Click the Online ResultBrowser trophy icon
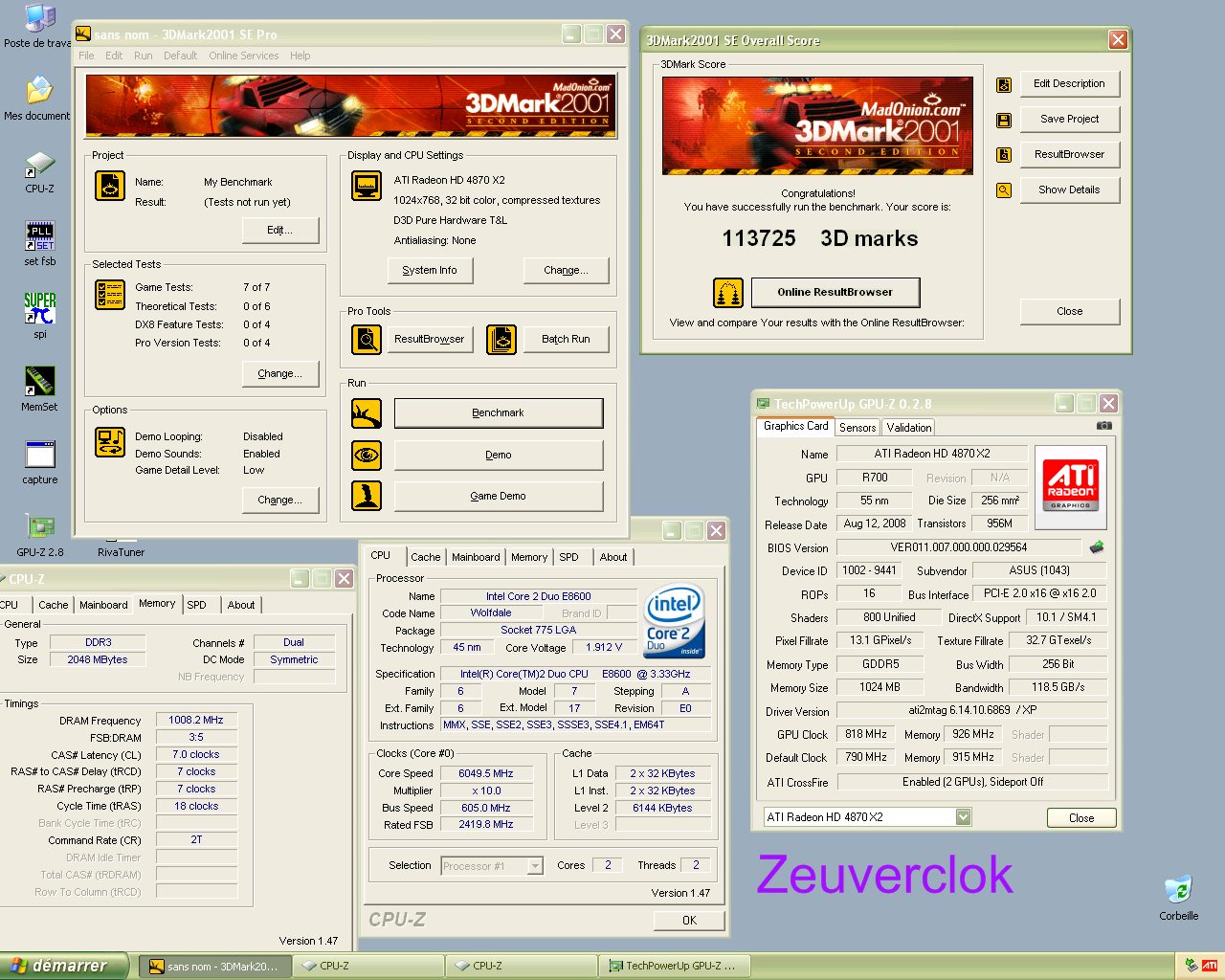1225x980 pixels. [728, 293]
